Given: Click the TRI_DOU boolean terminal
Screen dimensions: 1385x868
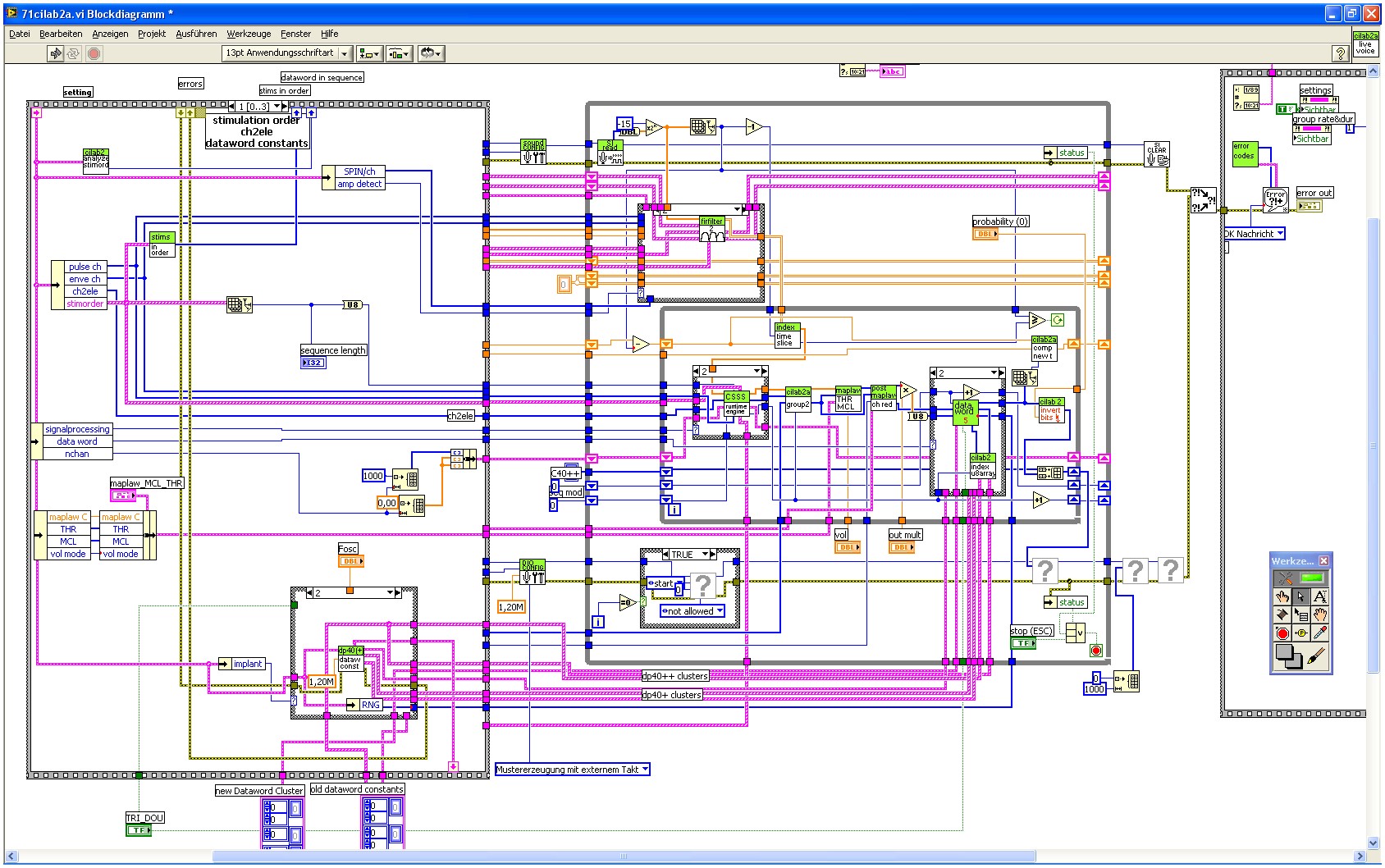Looking at the screenshot, I should point(138,830).
